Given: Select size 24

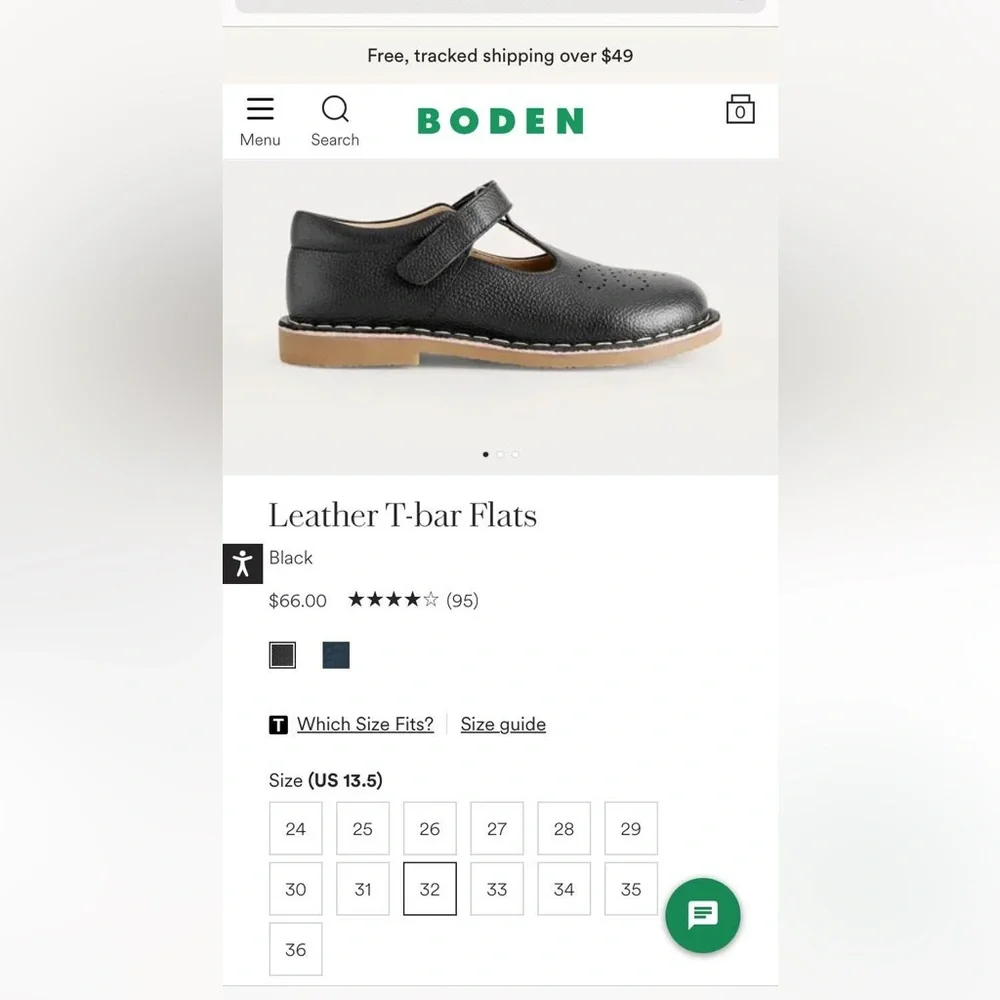Looking at the screenshot, I should pyautogui.click(x=296, y=829).
